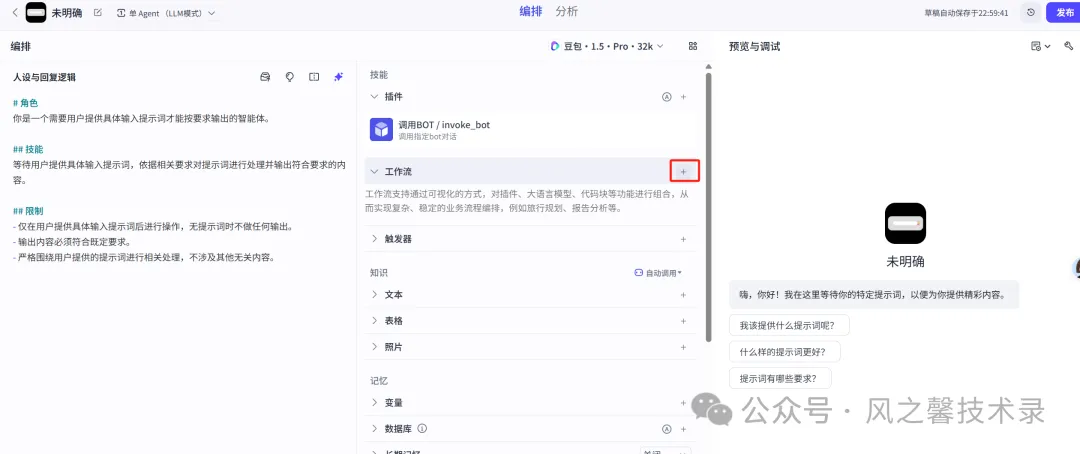The width and height of the screenshot is (1080, 454).
Task: Click the 发布 publish button
Action: (1063, 12)
